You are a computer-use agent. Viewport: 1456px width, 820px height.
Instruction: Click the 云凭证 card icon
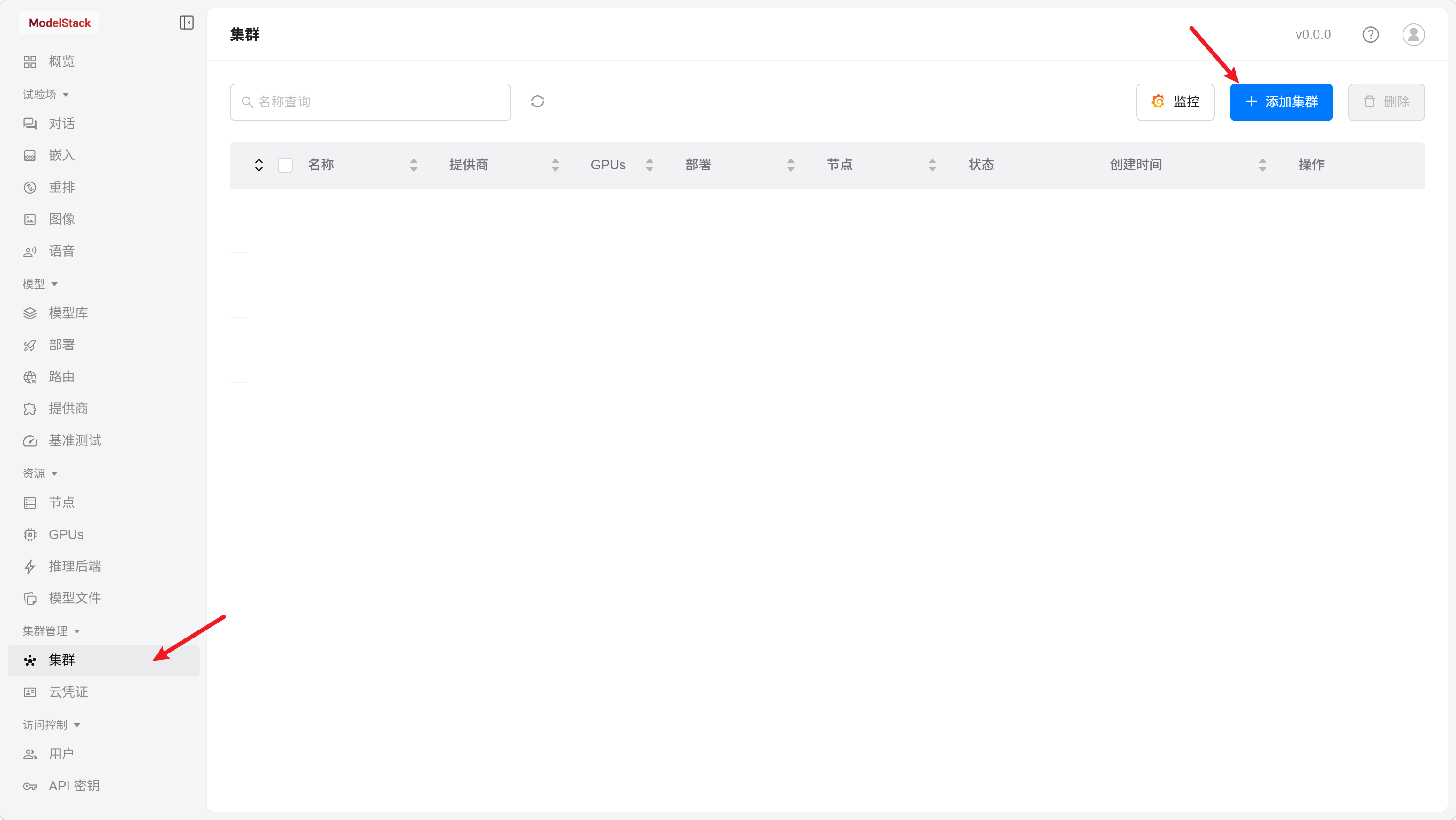30,692
